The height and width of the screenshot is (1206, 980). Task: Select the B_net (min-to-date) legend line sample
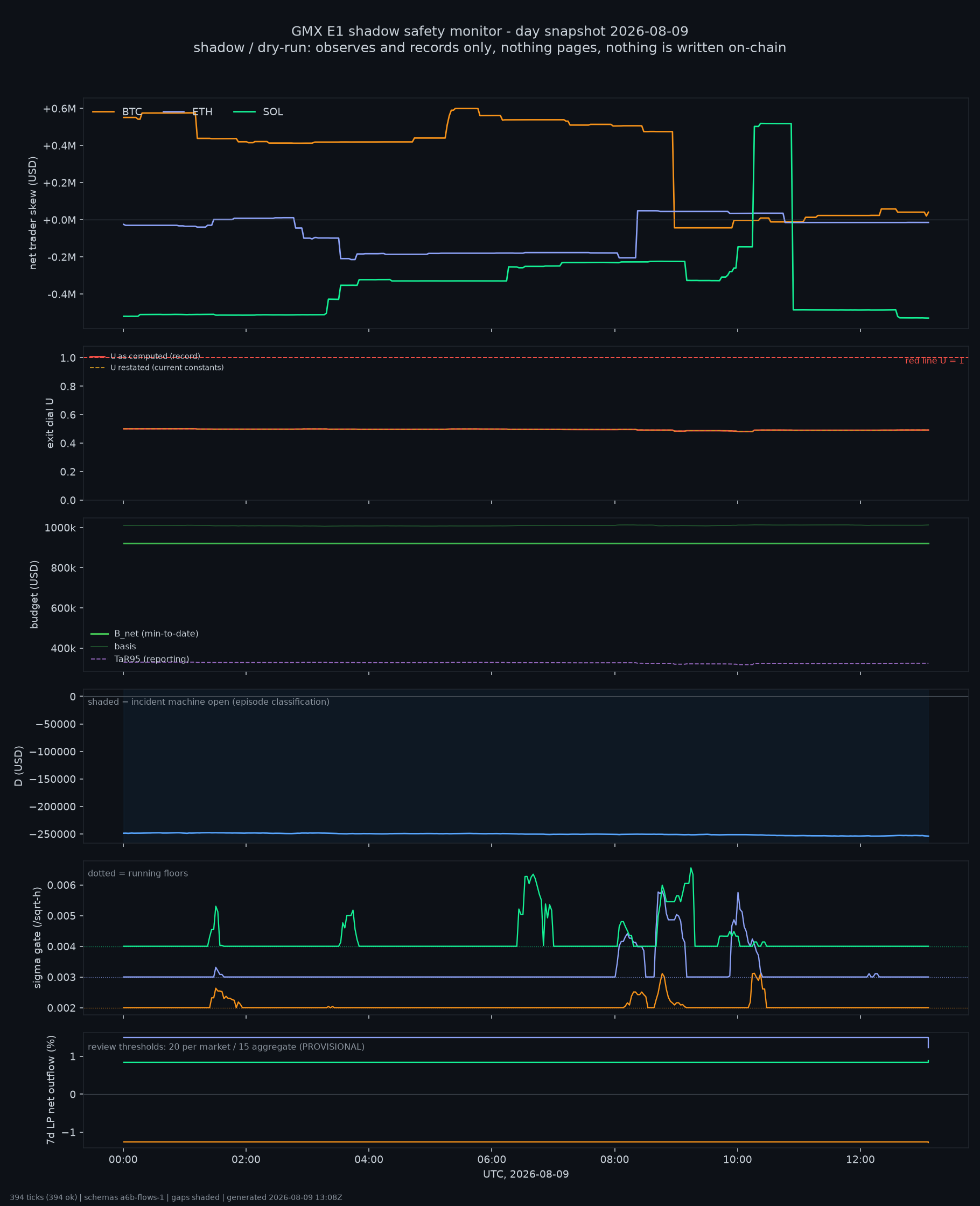click(100, 634)
